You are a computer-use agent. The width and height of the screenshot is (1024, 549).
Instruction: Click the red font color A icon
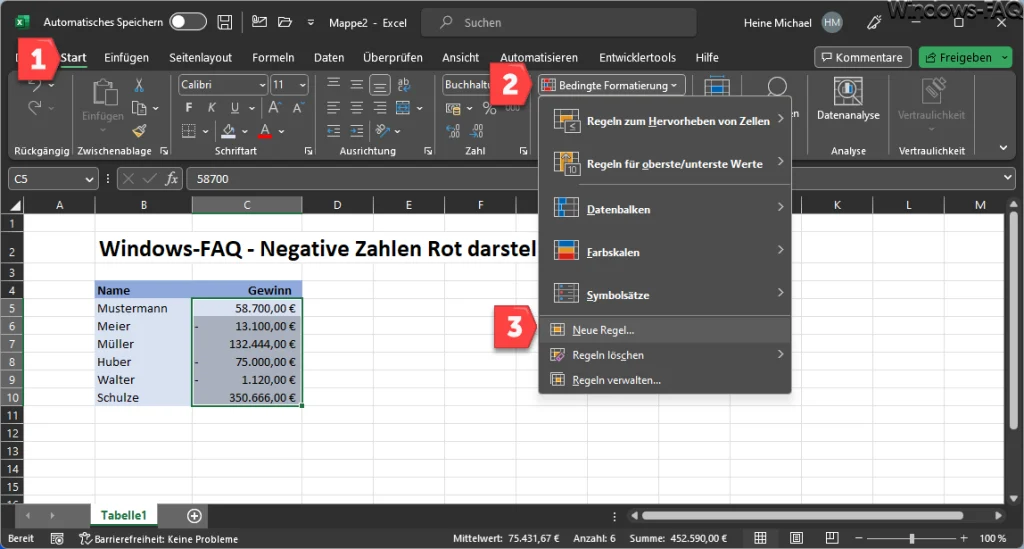click(265, 131)
